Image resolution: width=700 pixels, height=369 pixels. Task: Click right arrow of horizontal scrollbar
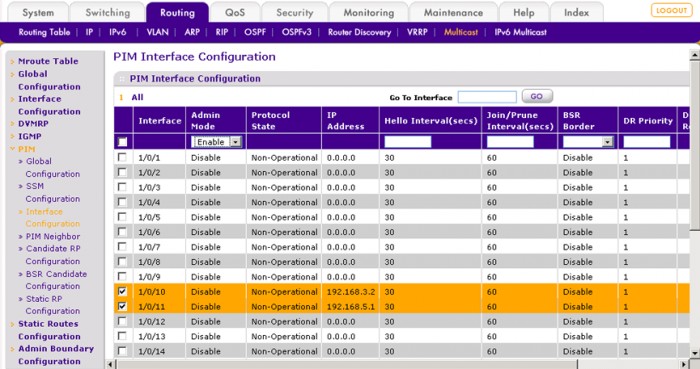[x=684, y=364]
